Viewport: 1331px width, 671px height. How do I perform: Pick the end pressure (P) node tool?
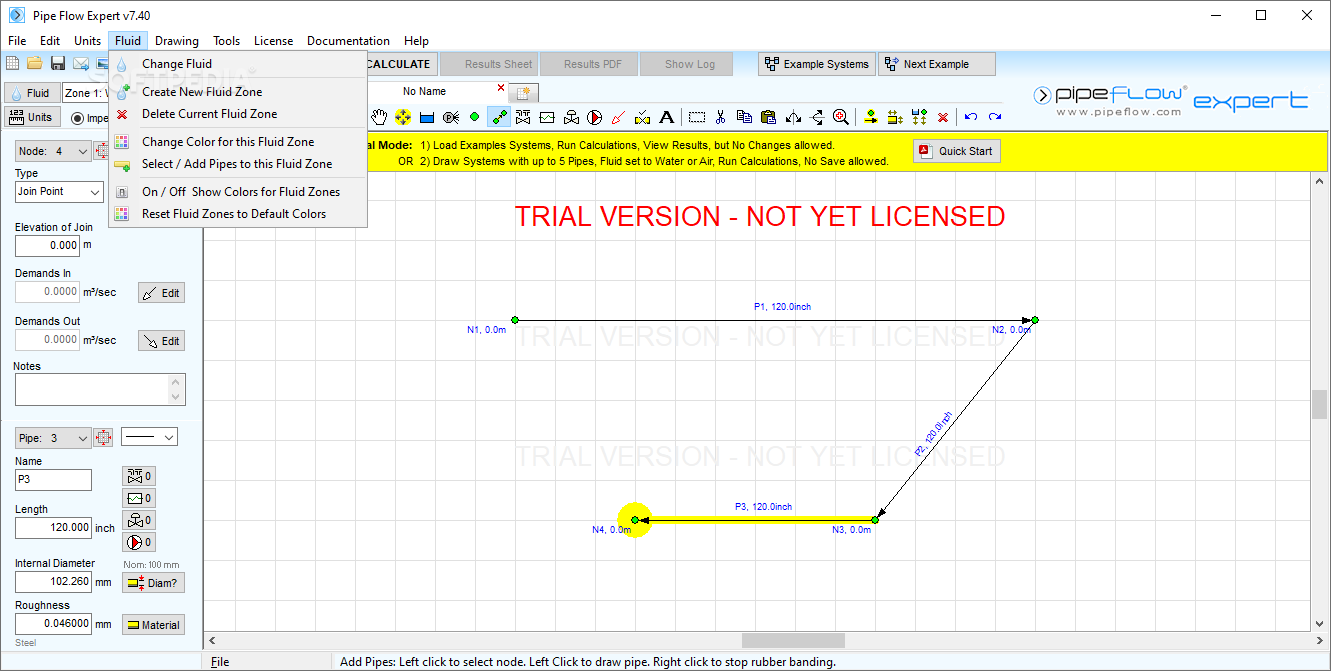click(451, 117)
